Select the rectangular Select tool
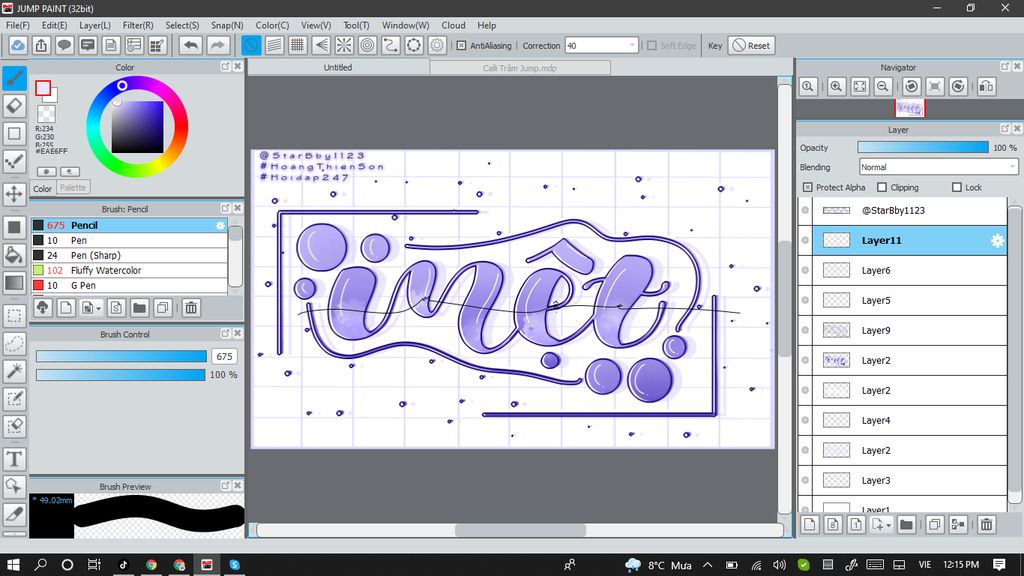 pos(14,316)
